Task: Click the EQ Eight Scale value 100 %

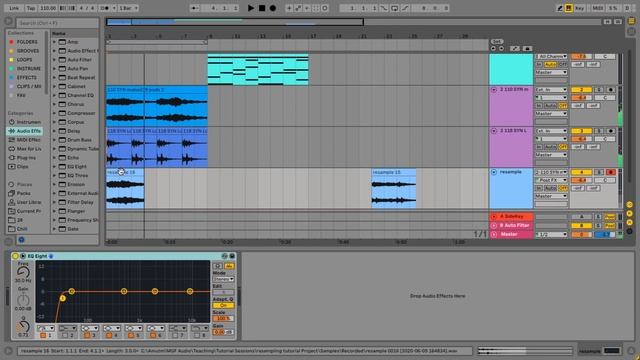Action: 223,318
